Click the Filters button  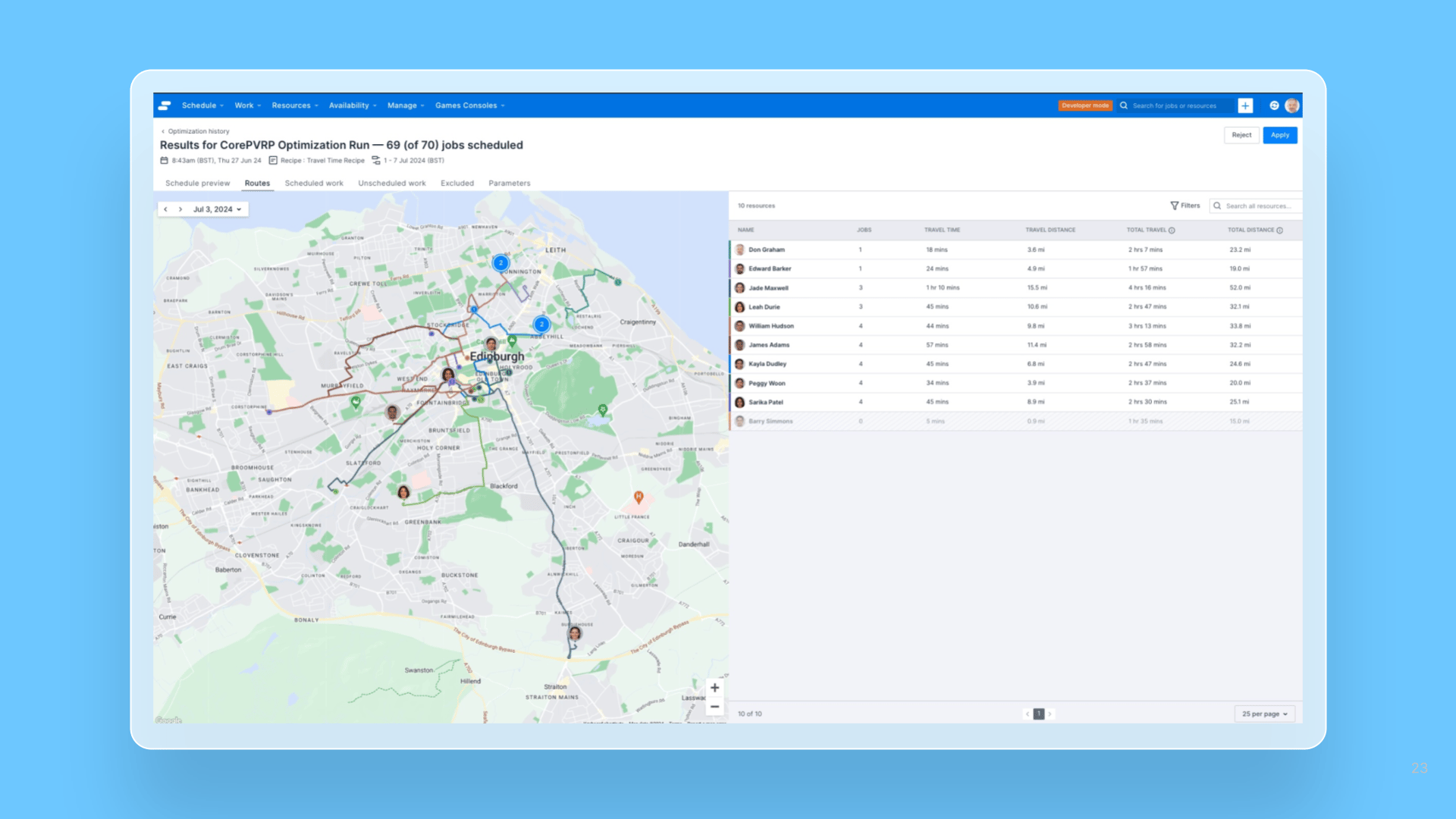1185,206
